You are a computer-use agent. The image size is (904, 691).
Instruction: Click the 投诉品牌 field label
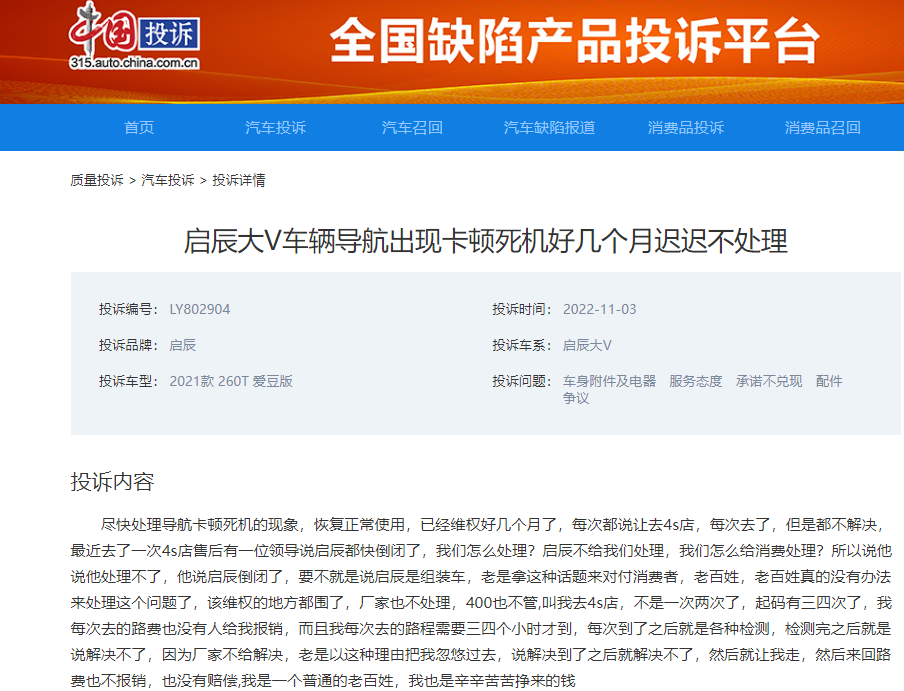click(128, 345)
